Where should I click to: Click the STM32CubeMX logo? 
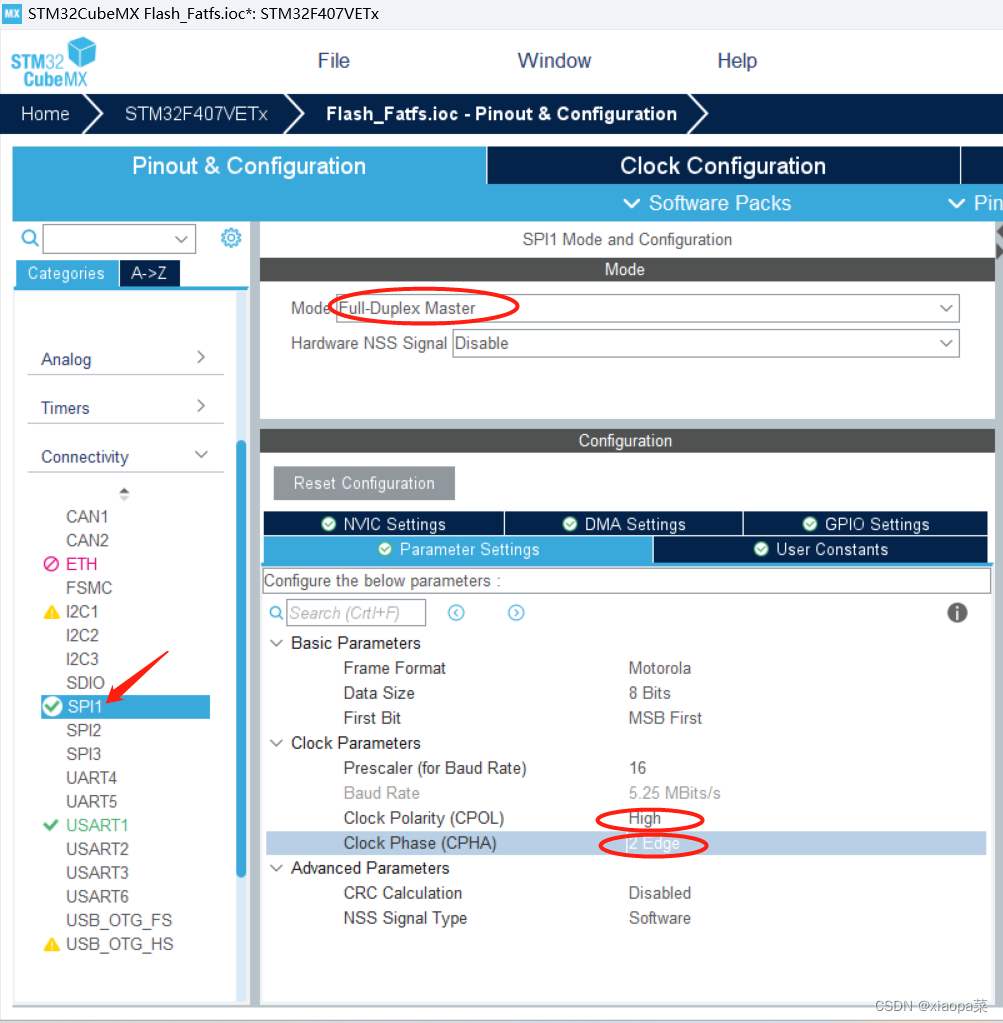pos(54,63)
